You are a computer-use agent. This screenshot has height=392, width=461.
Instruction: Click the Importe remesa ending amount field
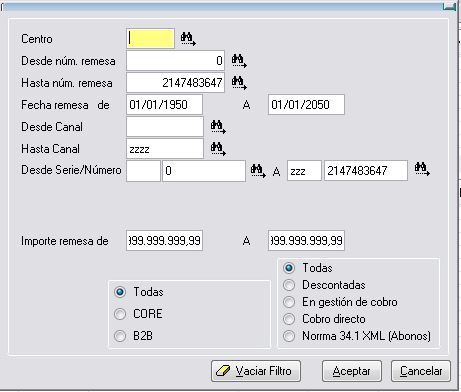coord(306,240)
